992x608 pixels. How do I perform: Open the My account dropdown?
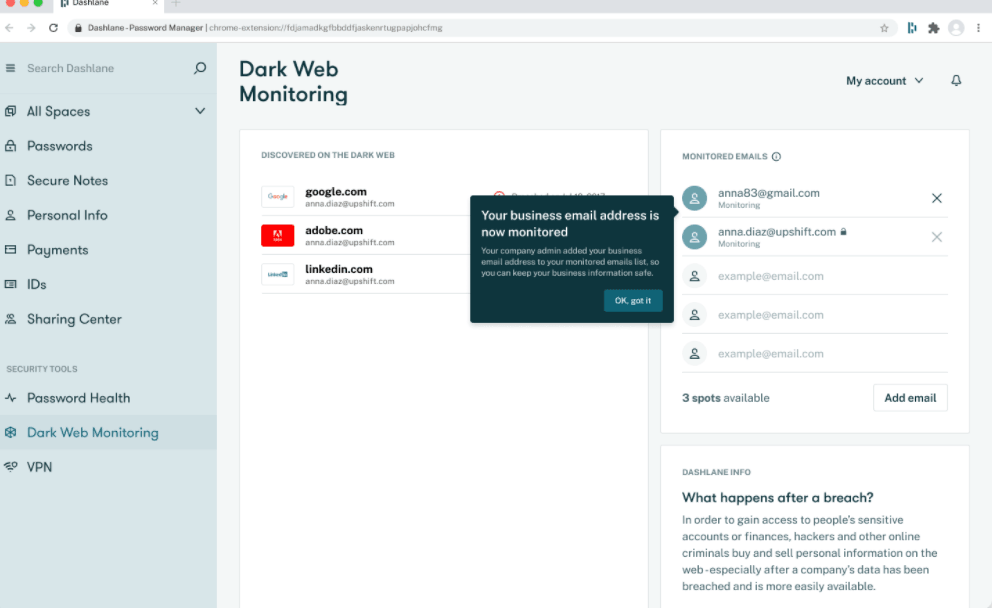[884, 80]
